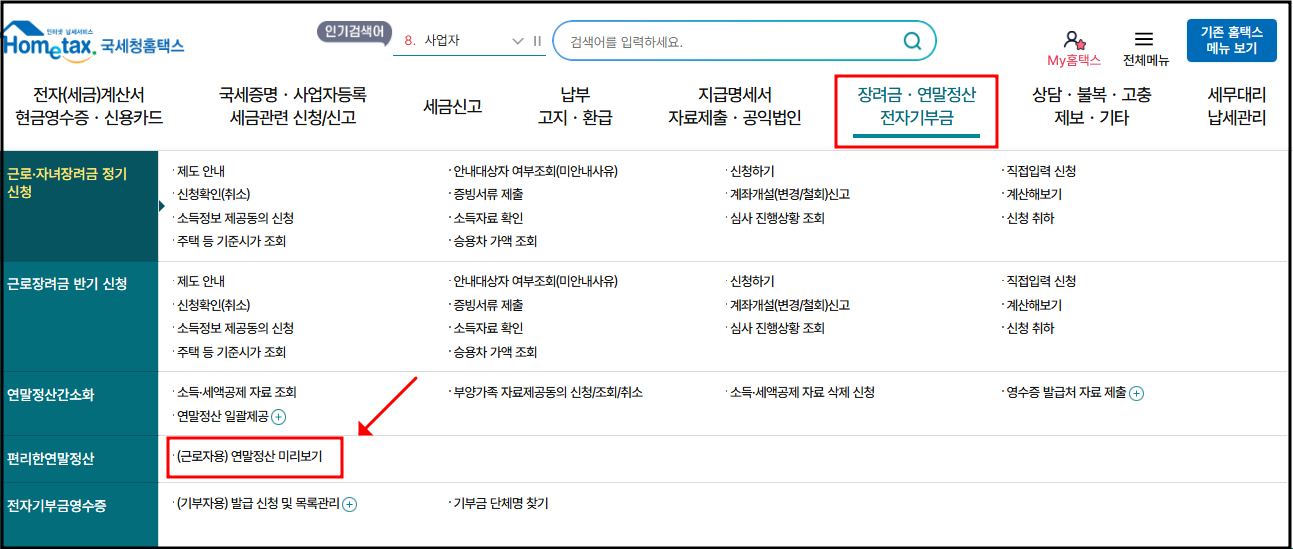Select 근로·자녀장려금 정기 신청 category
Image resolution: width=1293 pixels, height=549 pixels.
pyautogui.click(x=79, y=206)
